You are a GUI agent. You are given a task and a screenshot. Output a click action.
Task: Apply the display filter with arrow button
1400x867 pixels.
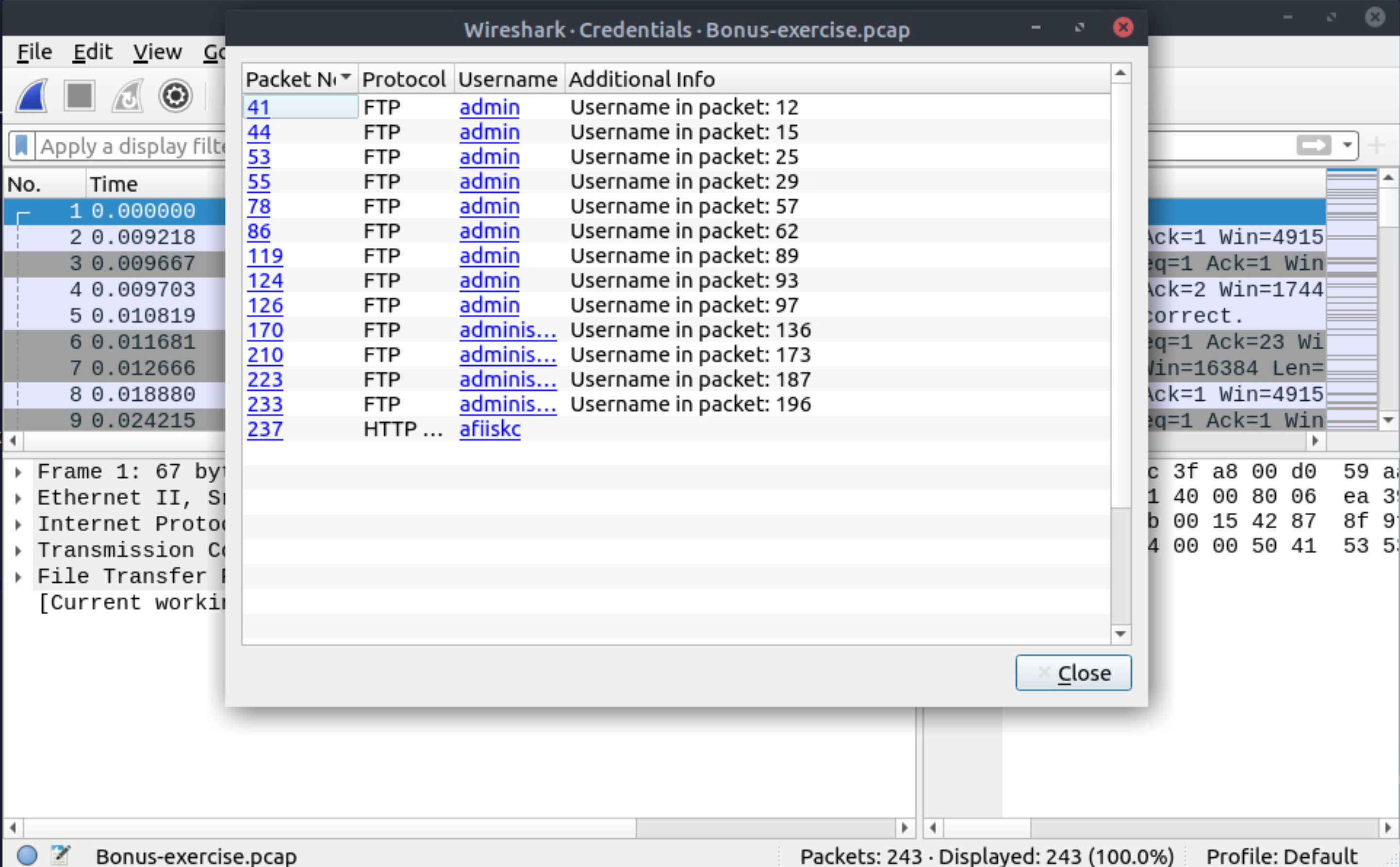click(1314, 145)
